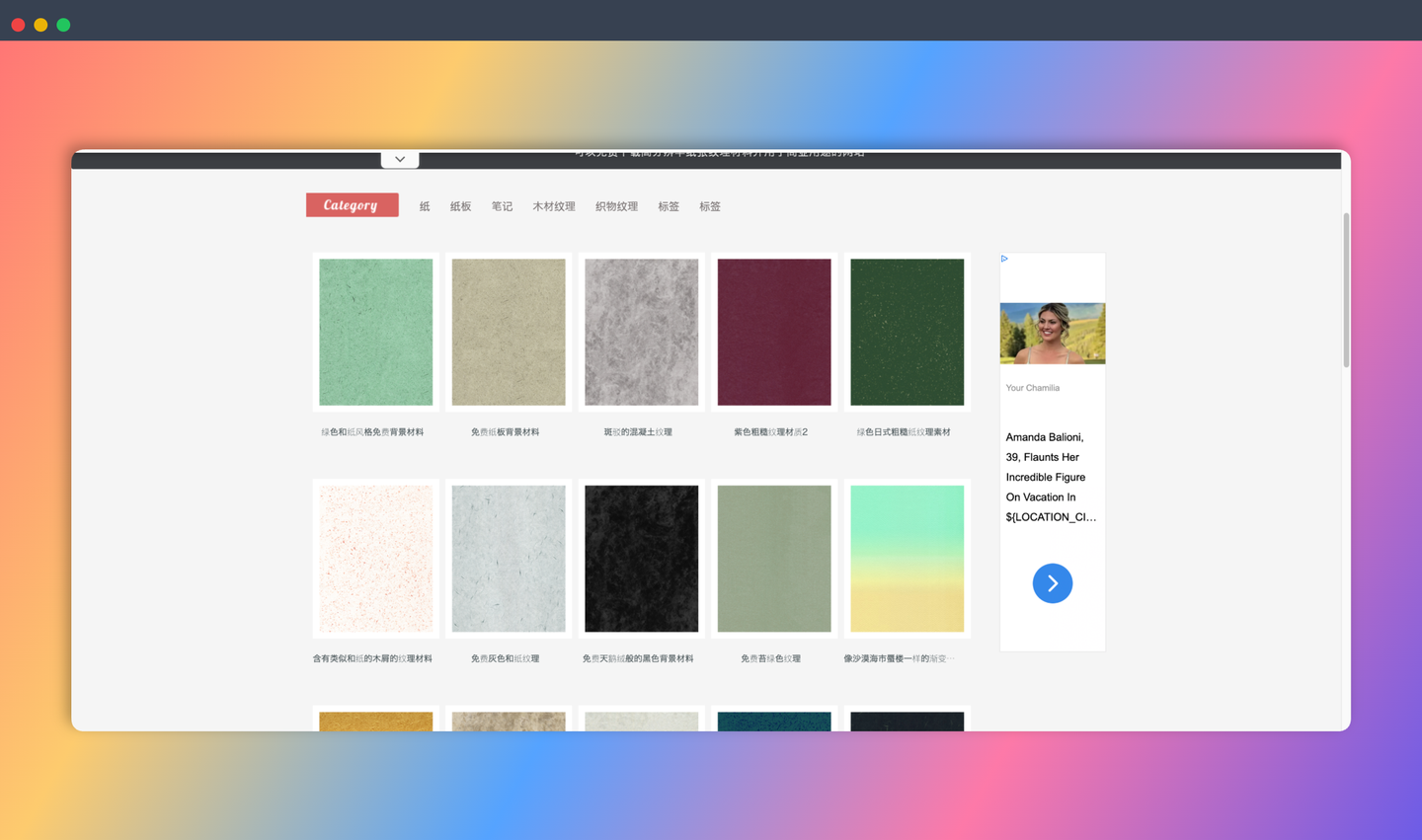
Task: Click the 绿色日式粗糙纸纹理素材 caption
Action: [x=904, y=432]
